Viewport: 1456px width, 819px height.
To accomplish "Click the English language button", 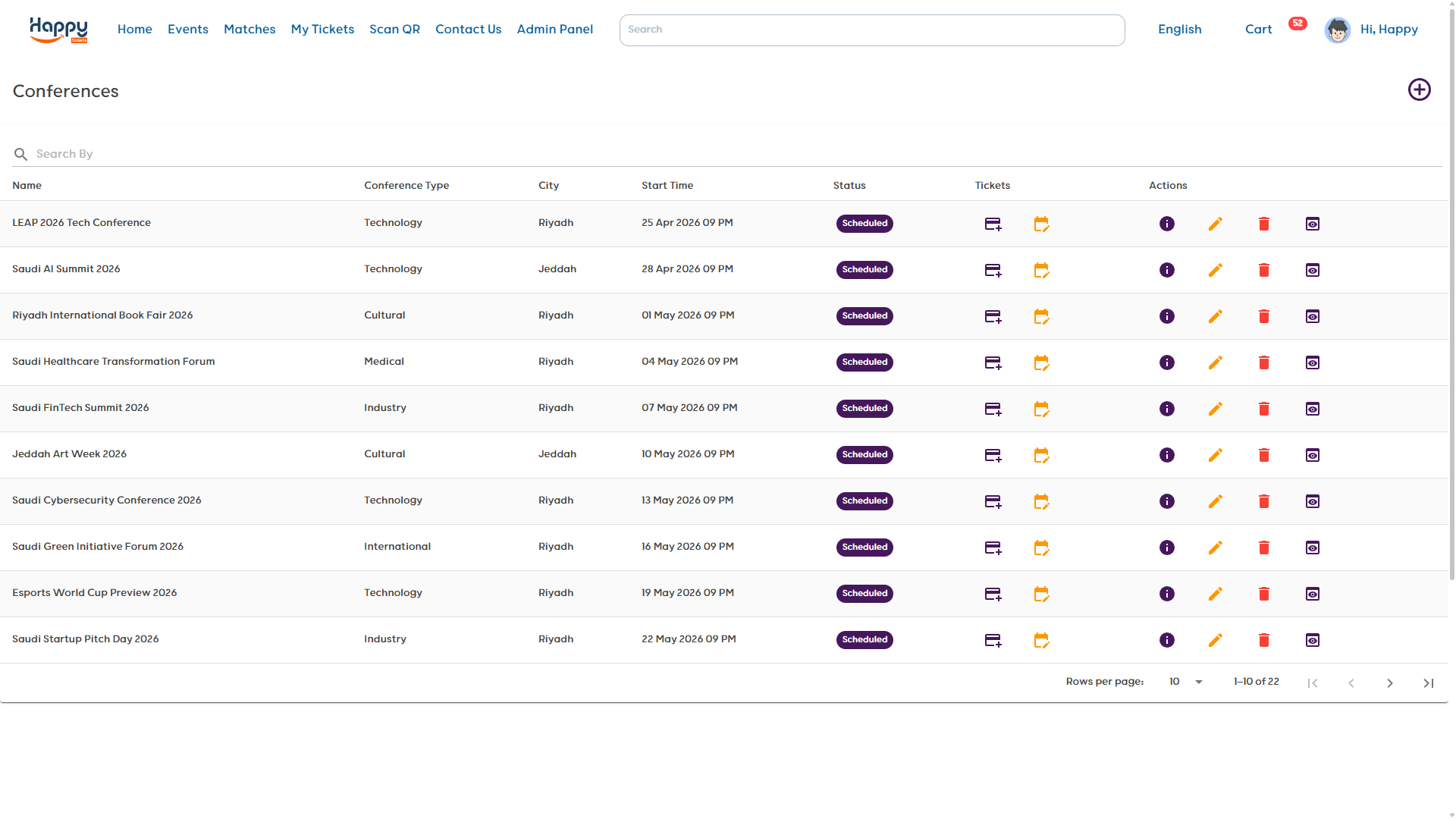I will click(1179, 30).
